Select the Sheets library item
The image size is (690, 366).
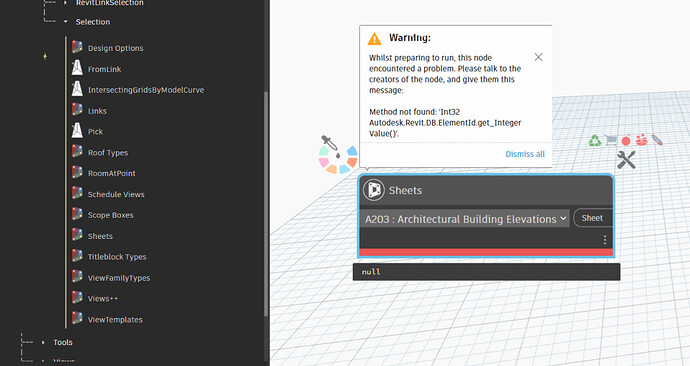100,236
